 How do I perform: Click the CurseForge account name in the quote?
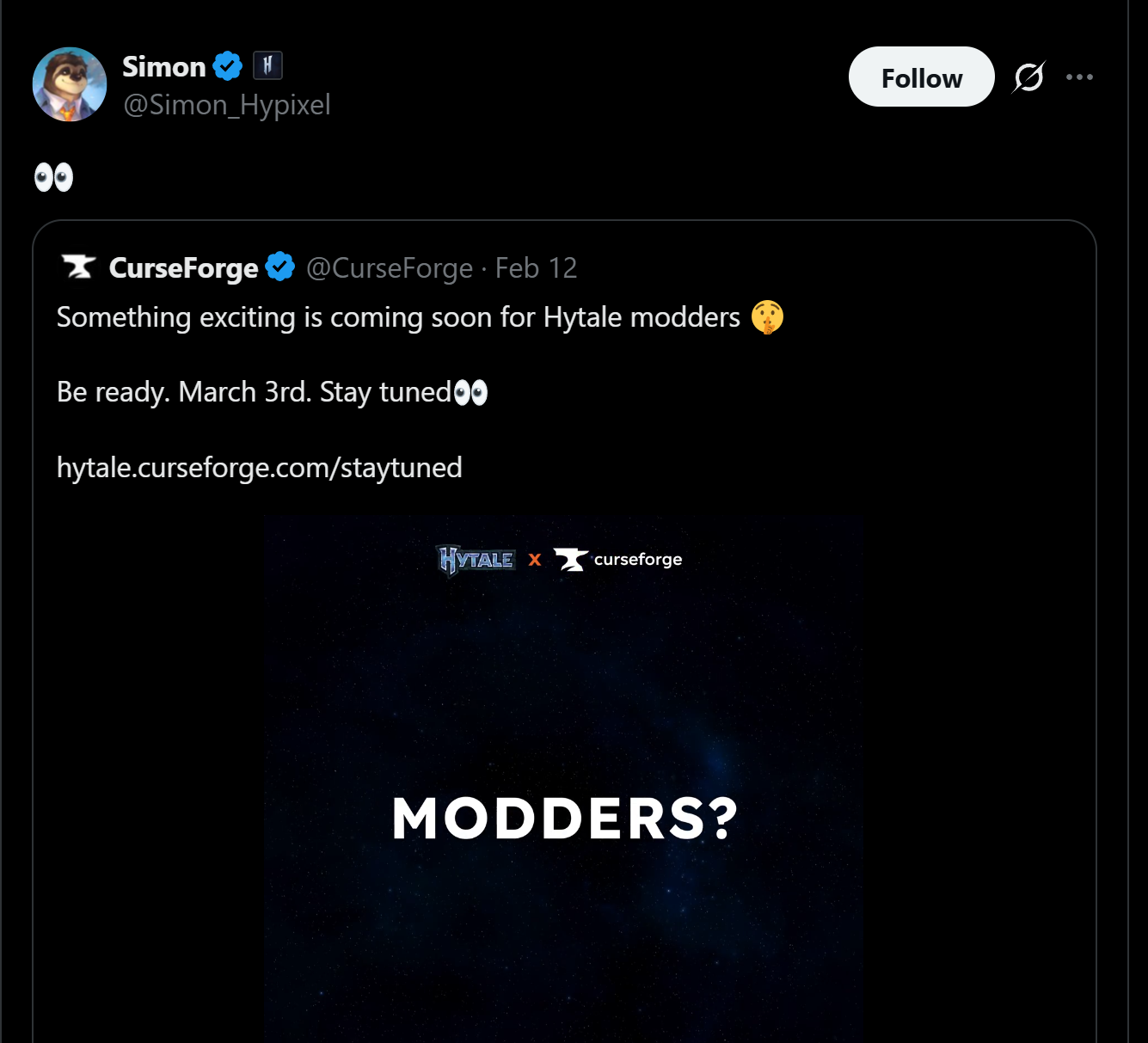(183, 268)
